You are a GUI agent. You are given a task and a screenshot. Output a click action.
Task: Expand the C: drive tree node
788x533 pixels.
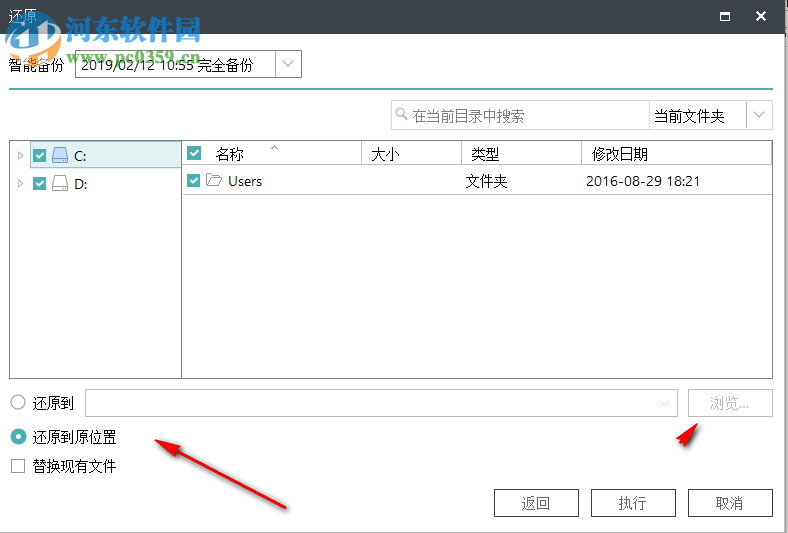click(20, 155)
